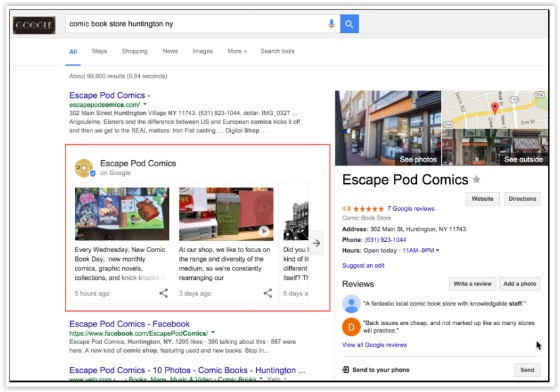The height and width of the screenshot is (392, 560).
Task: Click the next arrow in posts carousel
Action: click(316, 243)
